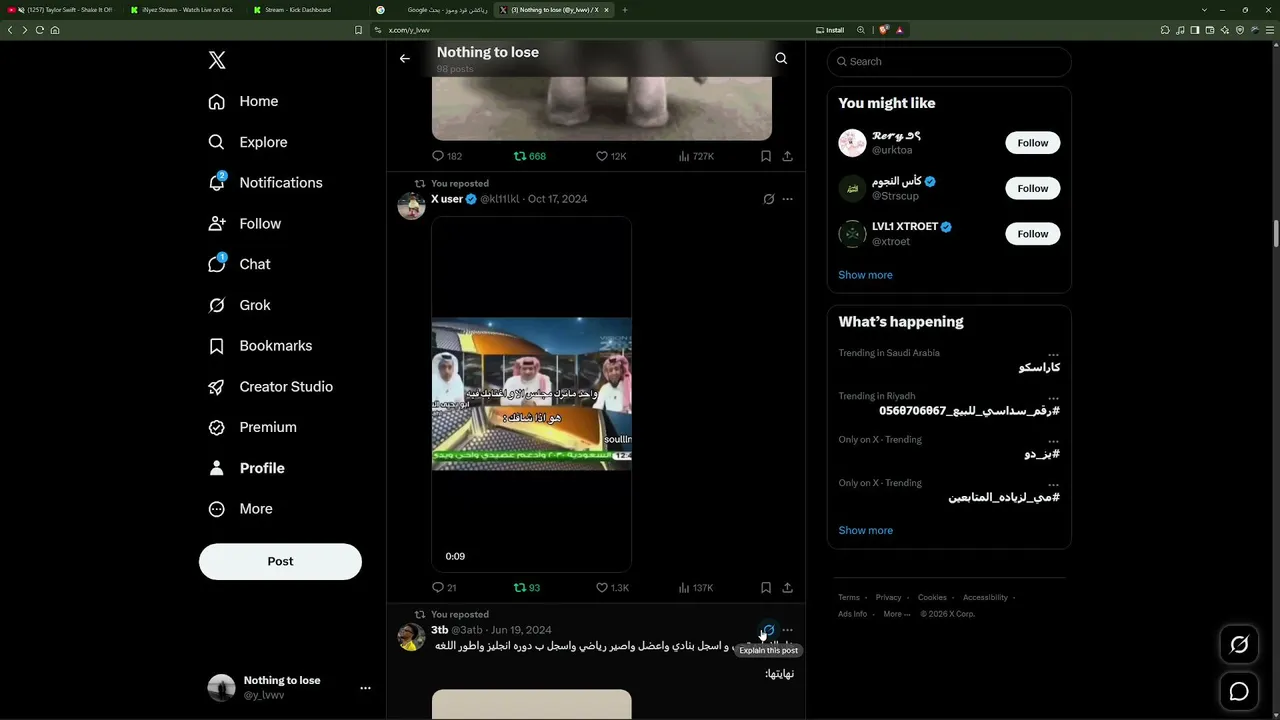Open Creator Studio

click(270, 387)
